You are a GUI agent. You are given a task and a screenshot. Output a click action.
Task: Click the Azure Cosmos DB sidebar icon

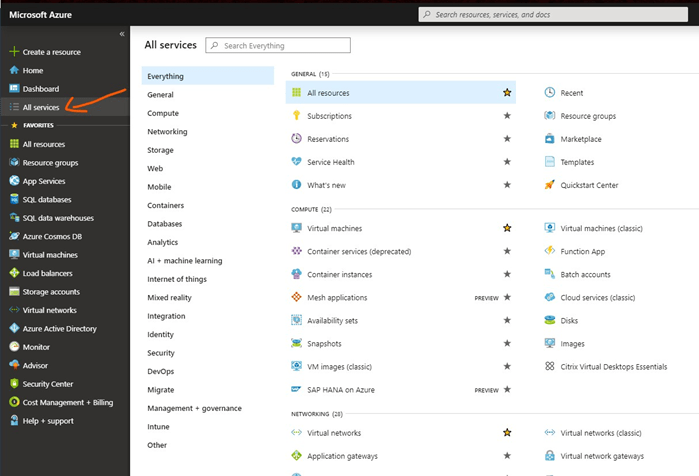(x=14, y=236)
